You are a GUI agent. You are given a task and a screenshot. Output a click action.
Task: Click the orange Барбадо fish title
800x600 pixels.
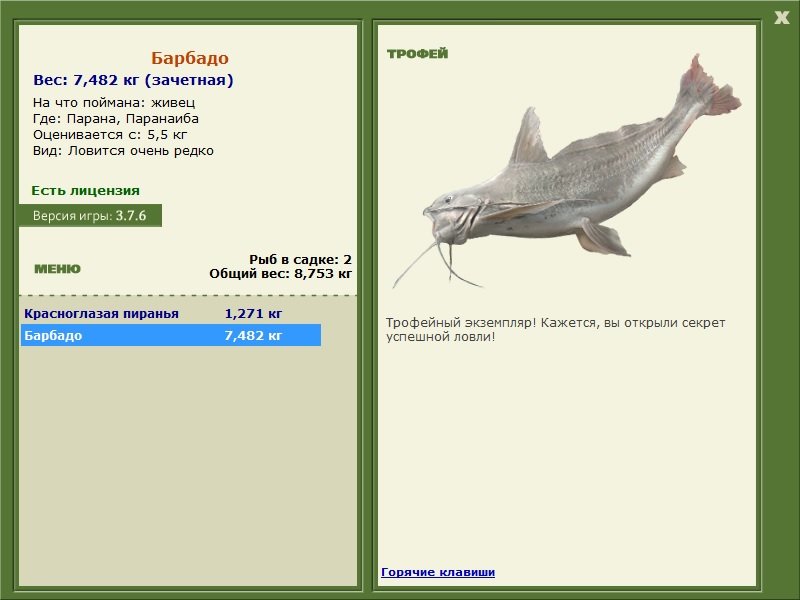click(x=189, y=58)
